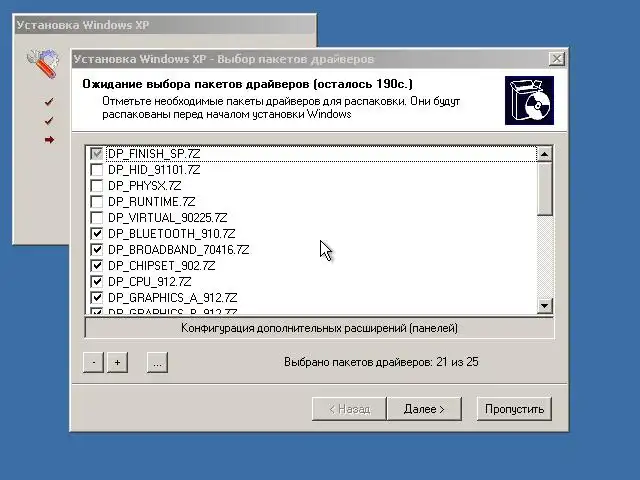The width and height of the screenshot is (640, 480).
Task: Close the driver pack selection dialog
Action: point(557,59)
